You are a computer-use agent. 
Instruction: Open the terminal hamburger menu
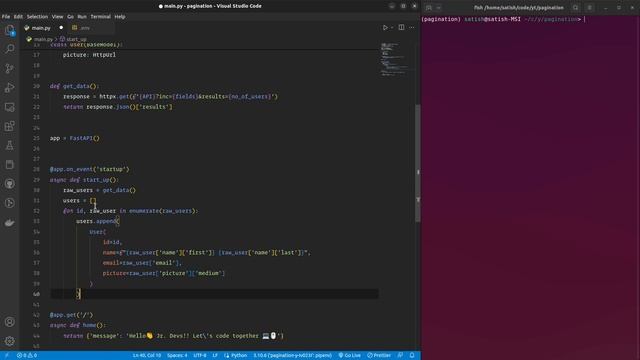(589, 7)
